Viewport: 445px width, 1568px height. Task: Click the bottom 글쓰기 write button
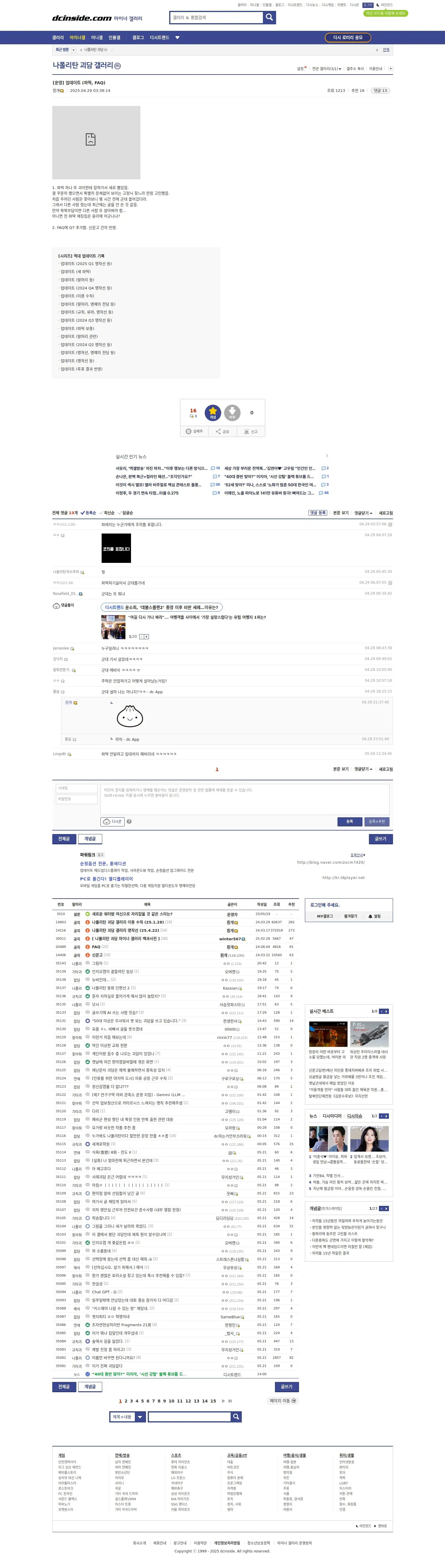point(286,1387)
